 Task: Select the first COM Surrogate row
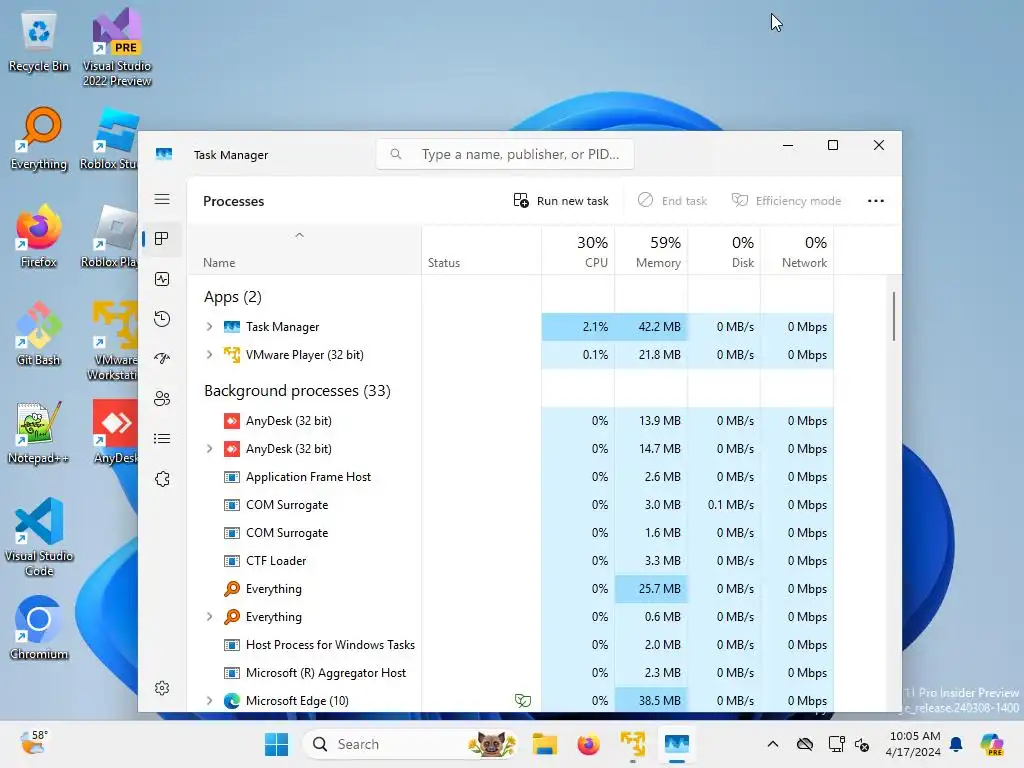pyautogui.click(x=511, y=505)
